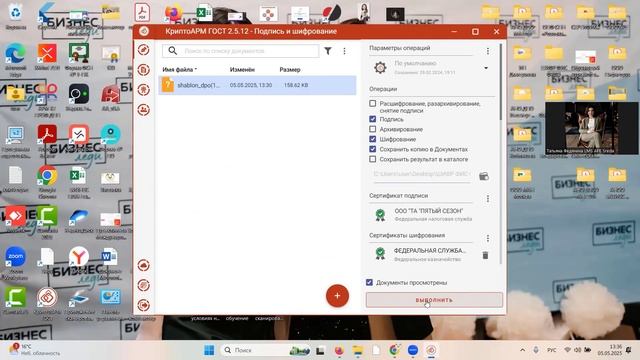
Task: Click the webcam video thumbnail of the presenter
Action: 591,128
